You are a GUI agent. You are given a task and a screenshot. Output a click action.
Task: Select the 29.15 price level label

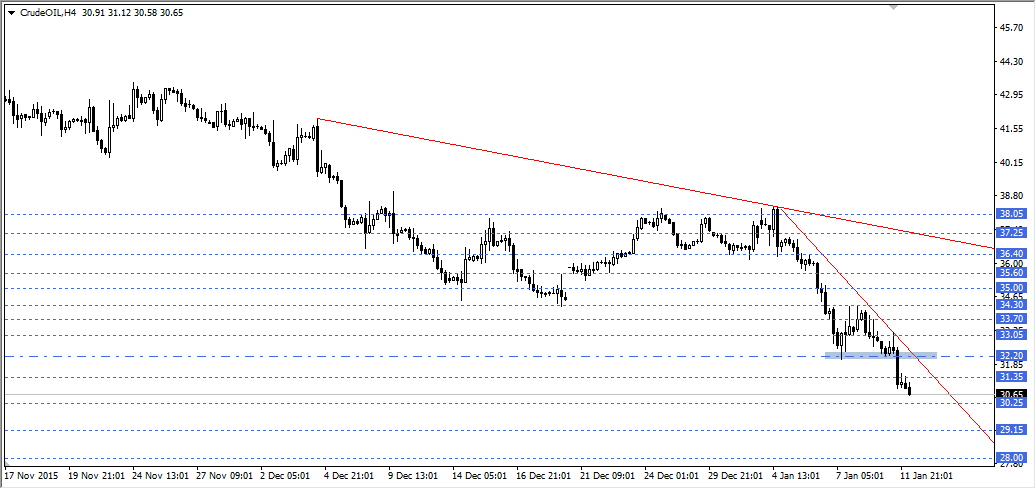click(x=1011, y=431)
